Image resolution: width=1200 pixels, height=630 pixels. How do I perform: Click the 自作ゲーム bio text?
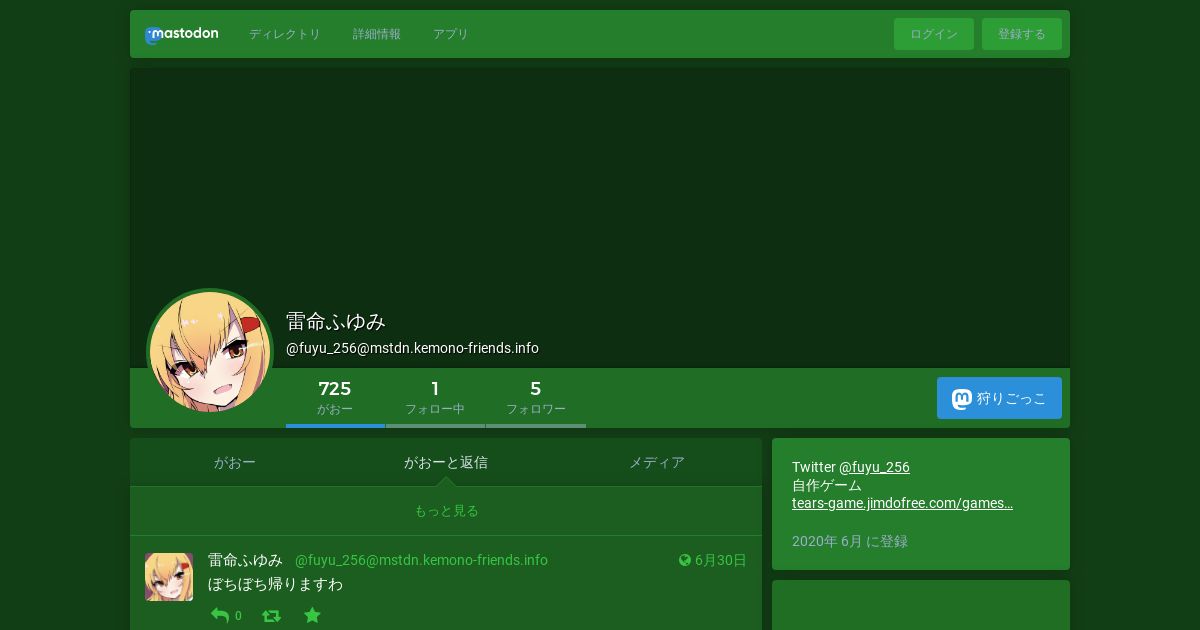click(x=827, y=485)
